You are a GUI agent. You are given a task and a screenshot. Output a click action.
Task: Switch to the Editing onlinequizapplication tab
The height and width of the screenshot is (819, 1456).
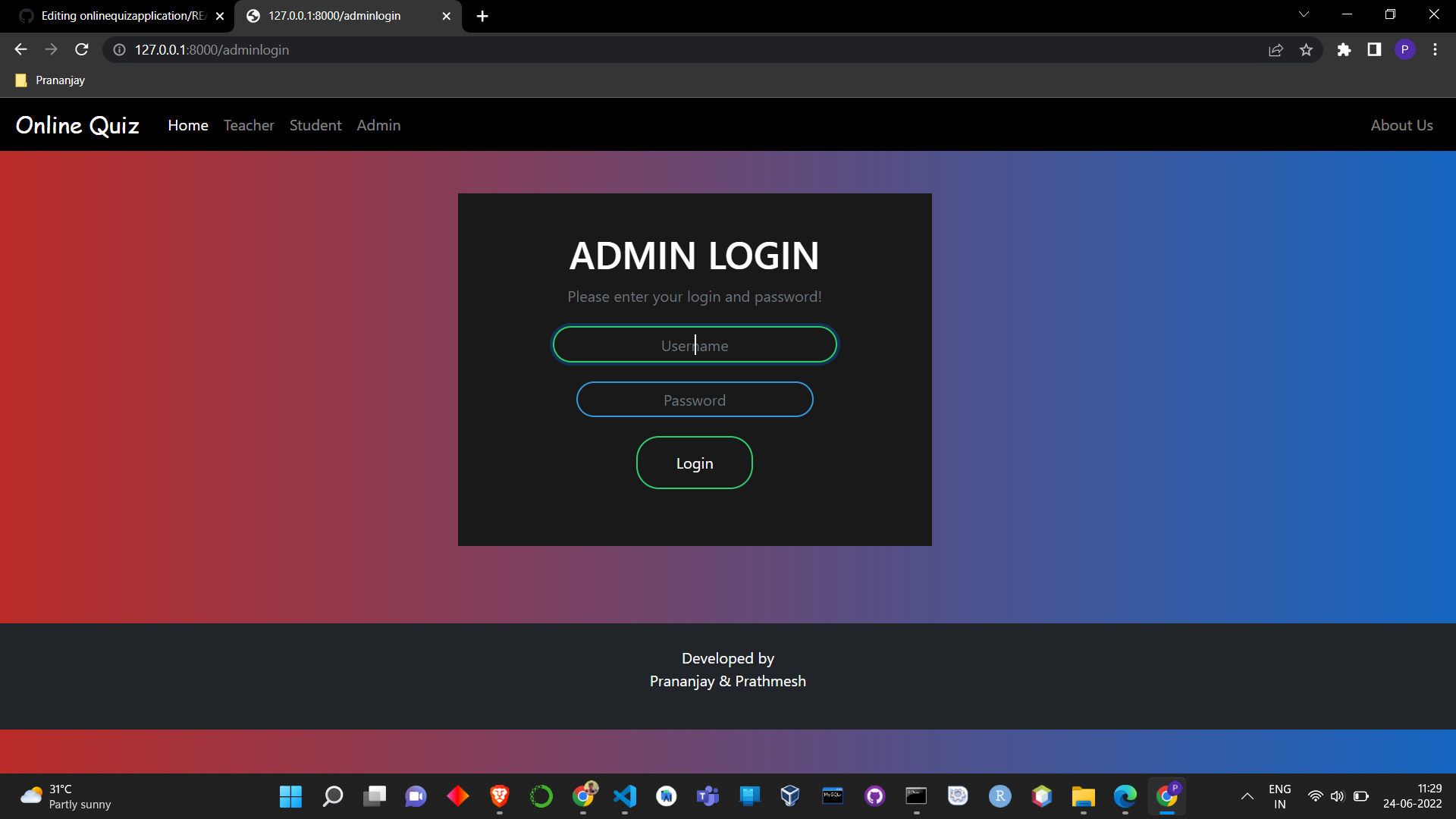pyautogui.click(x=121, y=15)
